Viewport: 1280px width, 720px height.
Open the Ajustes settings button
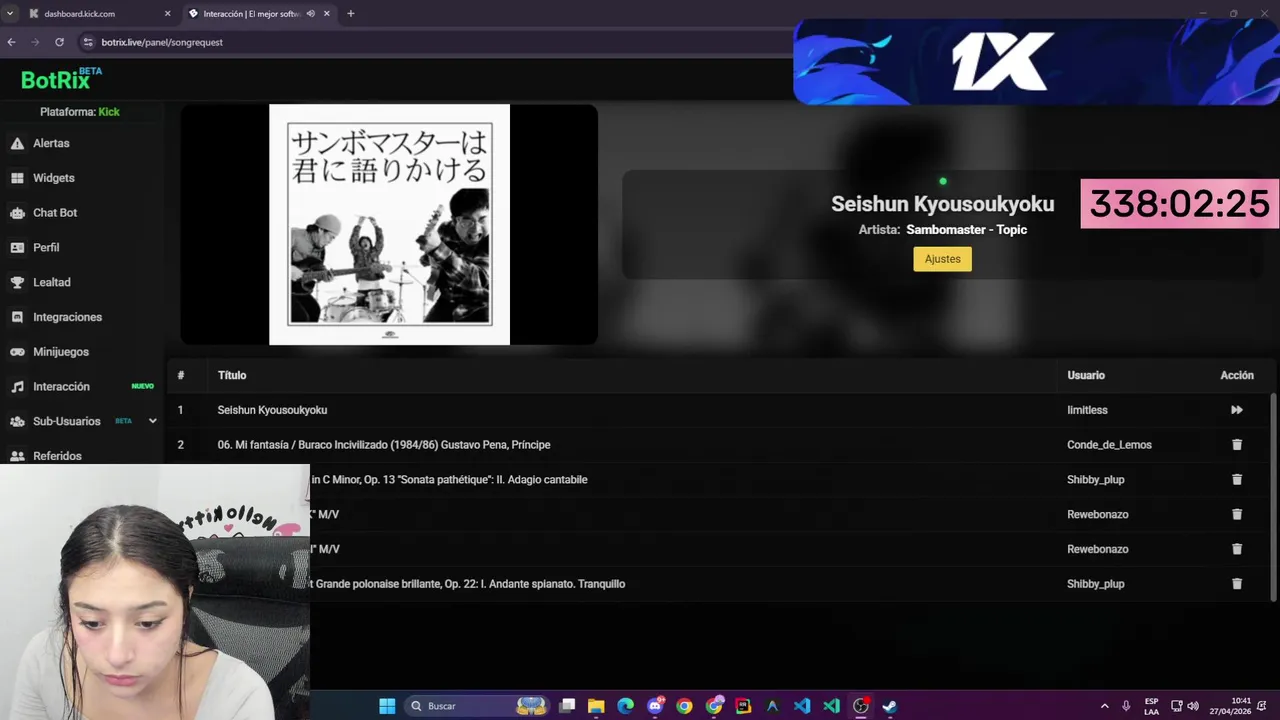[x=942, y=259]
